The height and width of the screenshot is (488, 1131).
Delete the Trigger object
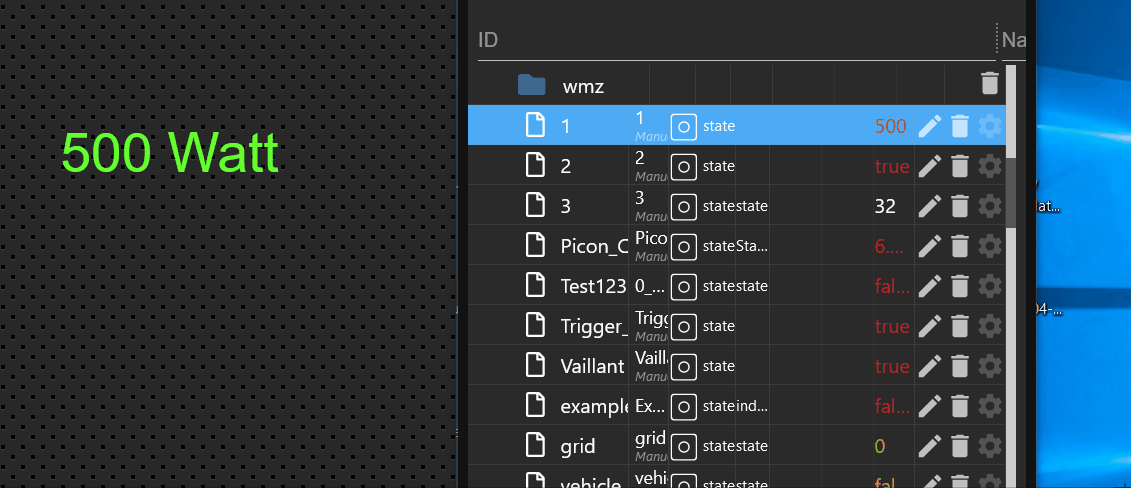pyautogui.click(x=960, y=326)
